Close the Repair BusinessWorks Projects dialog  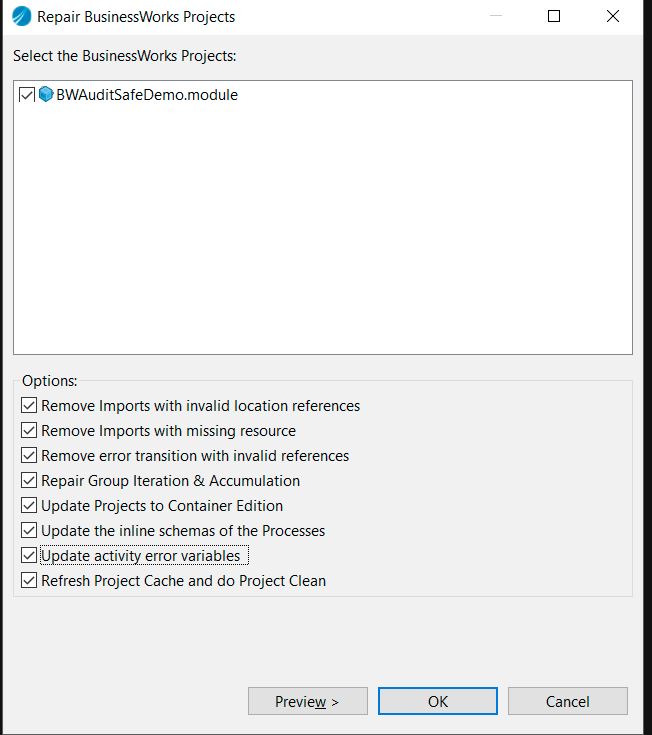613,16
